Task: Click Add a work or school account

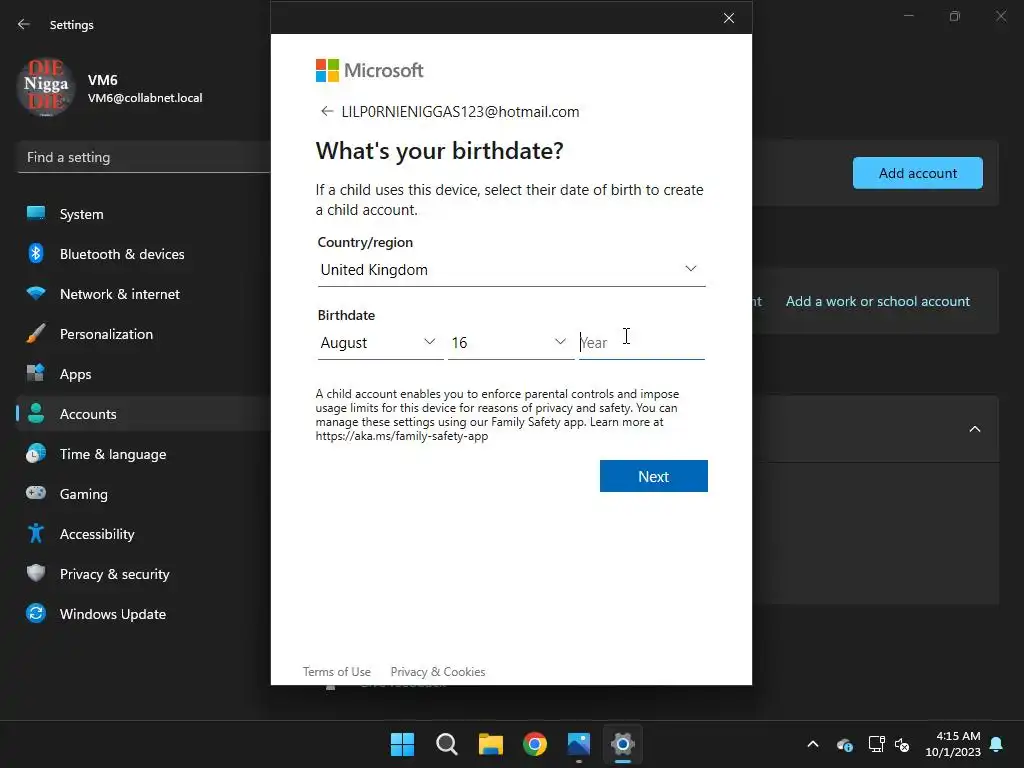Action: 878,301
